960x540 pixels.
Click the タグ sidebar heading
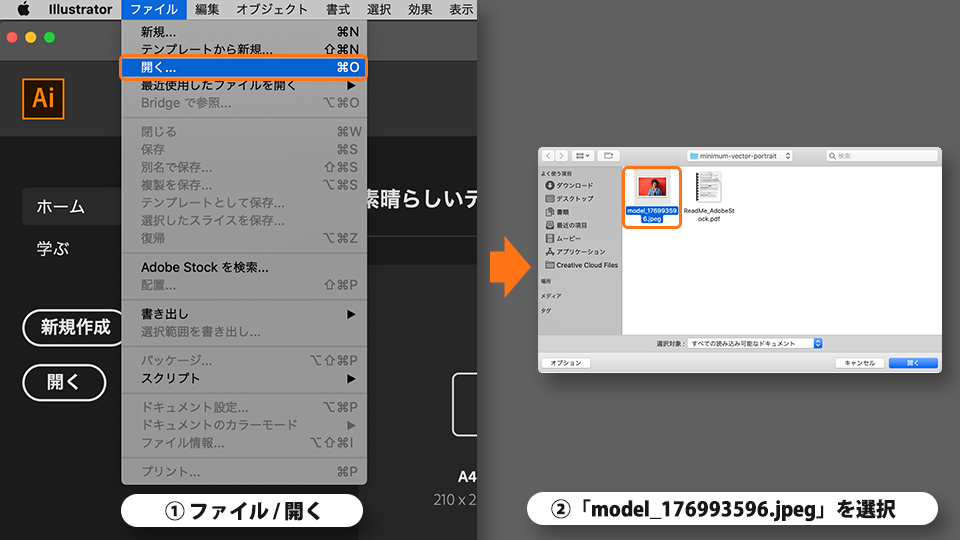pos(546,310)
